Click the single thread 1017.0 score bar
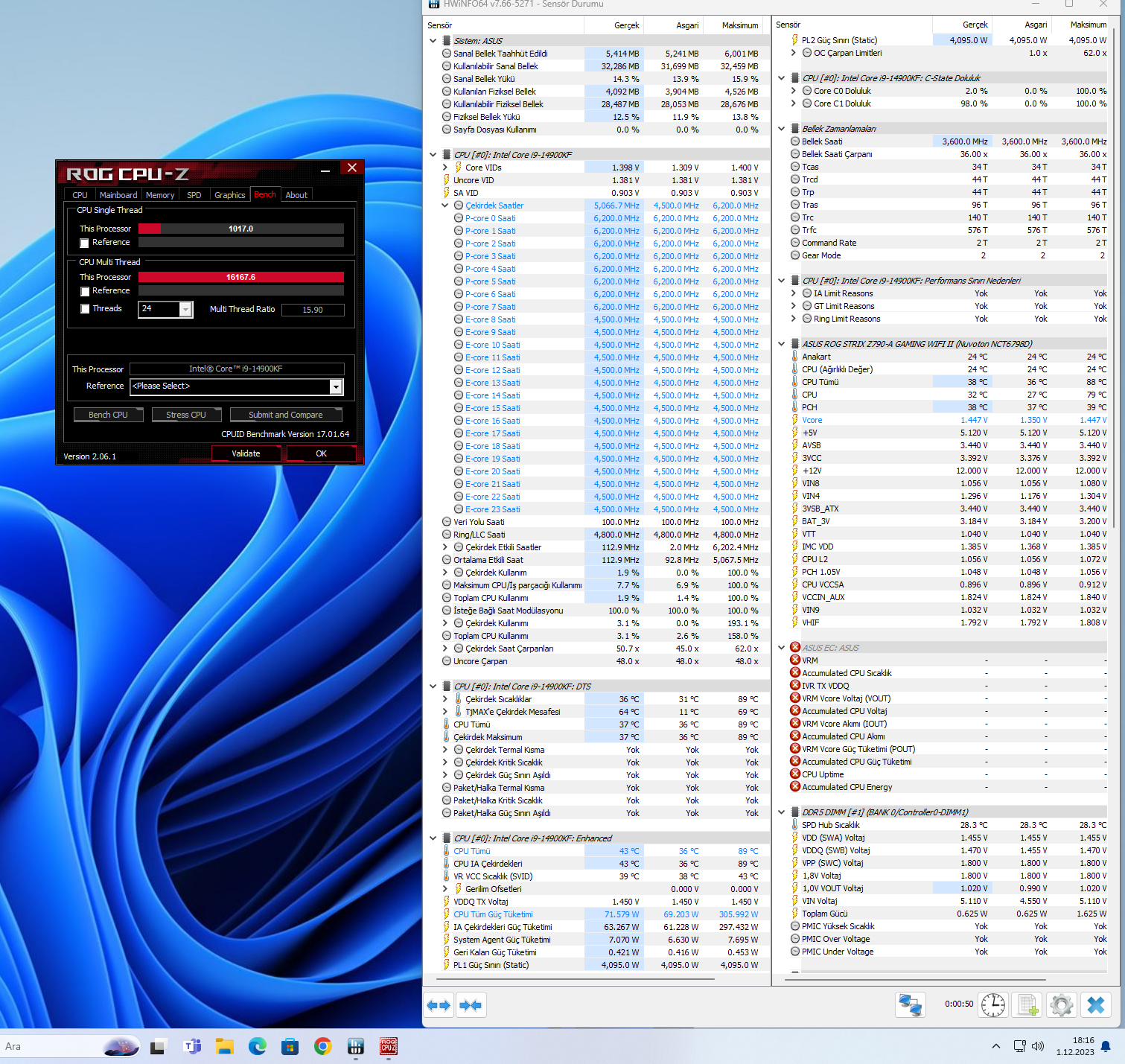 pos(241,229)
